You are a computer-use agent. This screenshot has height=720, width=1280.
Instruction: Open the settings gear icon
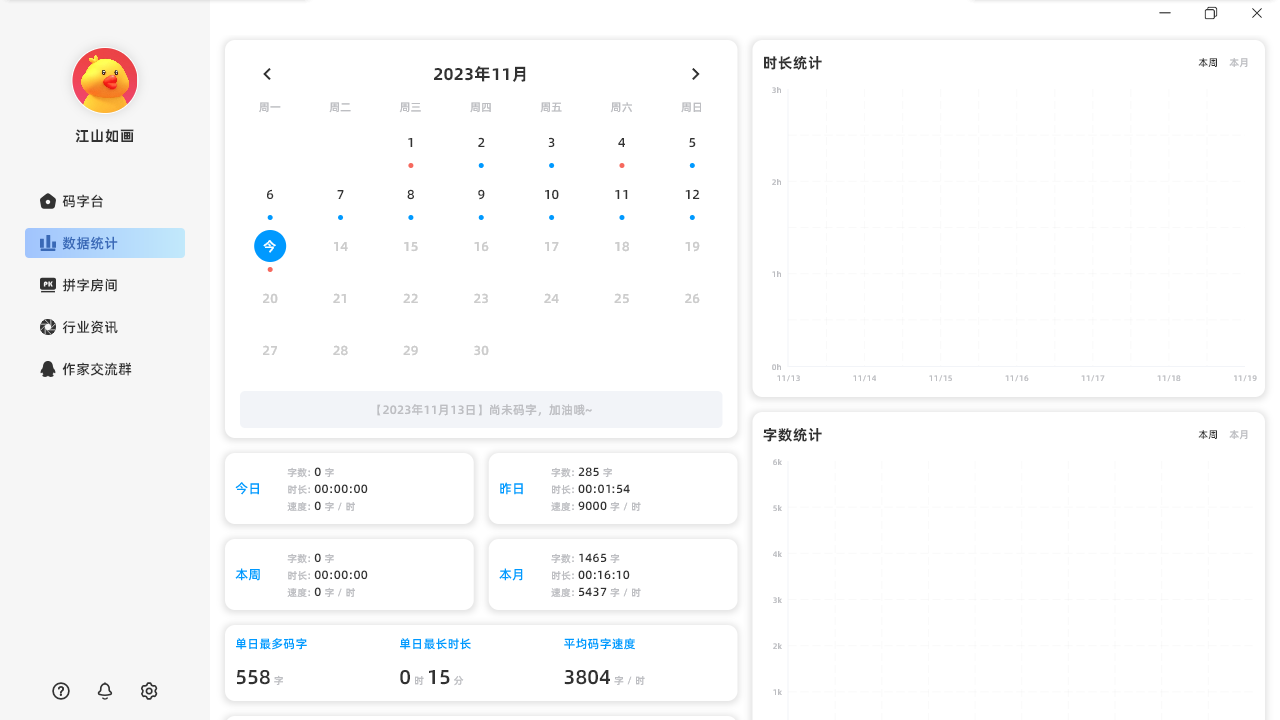[x=148, y=691]
